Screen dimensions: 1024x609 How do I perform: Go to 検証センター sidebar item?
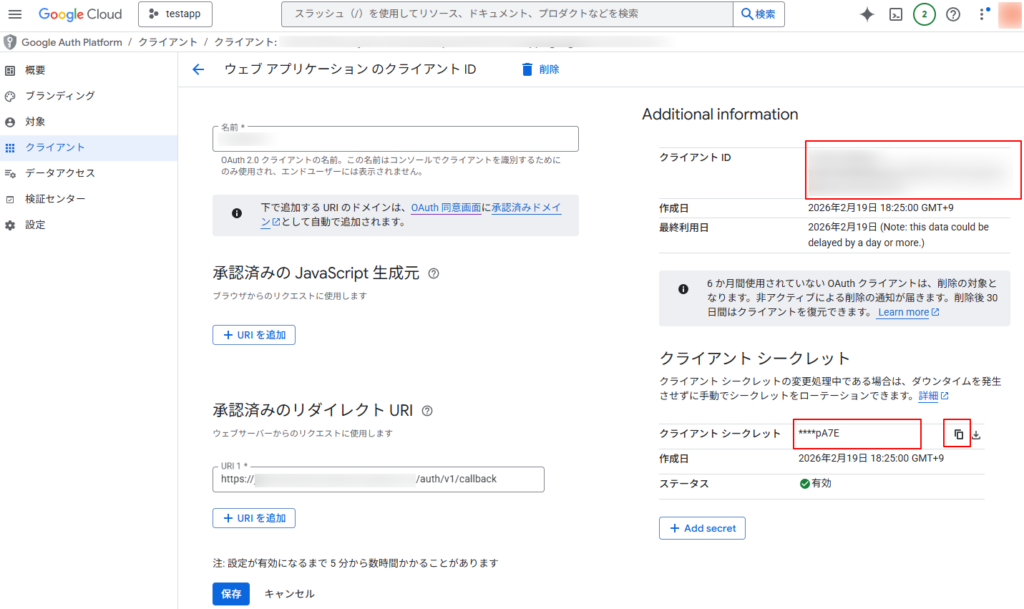pyautogui.click(x=55, y=199)
